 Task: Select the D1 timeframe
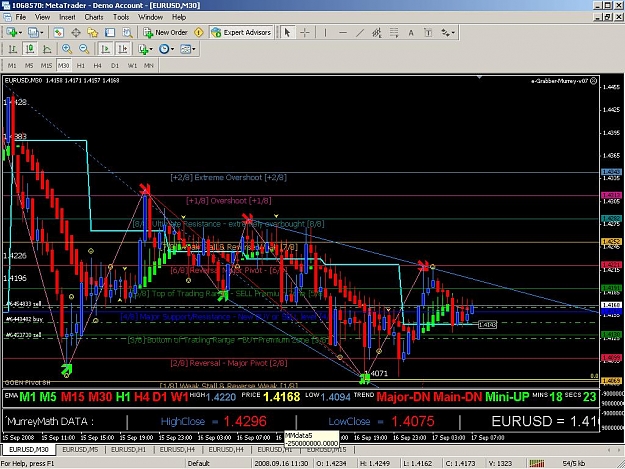tap(115, 65)
